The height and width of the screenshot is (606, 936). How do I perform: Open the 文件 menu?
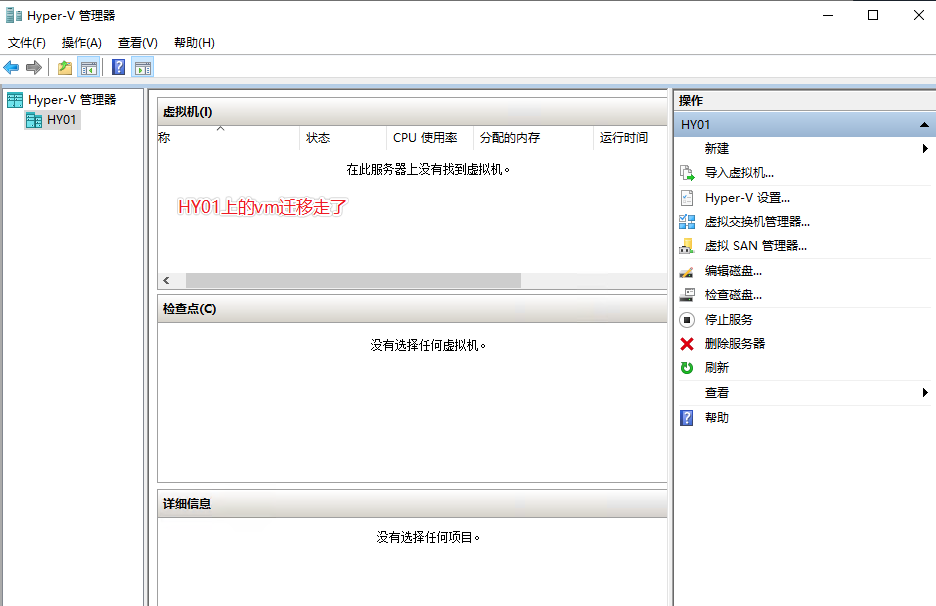tap(25, 42)
